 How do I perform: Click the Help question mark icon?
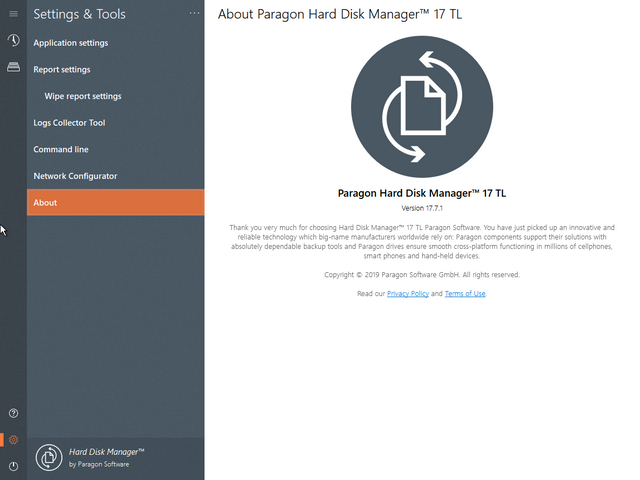coord(13,413)
